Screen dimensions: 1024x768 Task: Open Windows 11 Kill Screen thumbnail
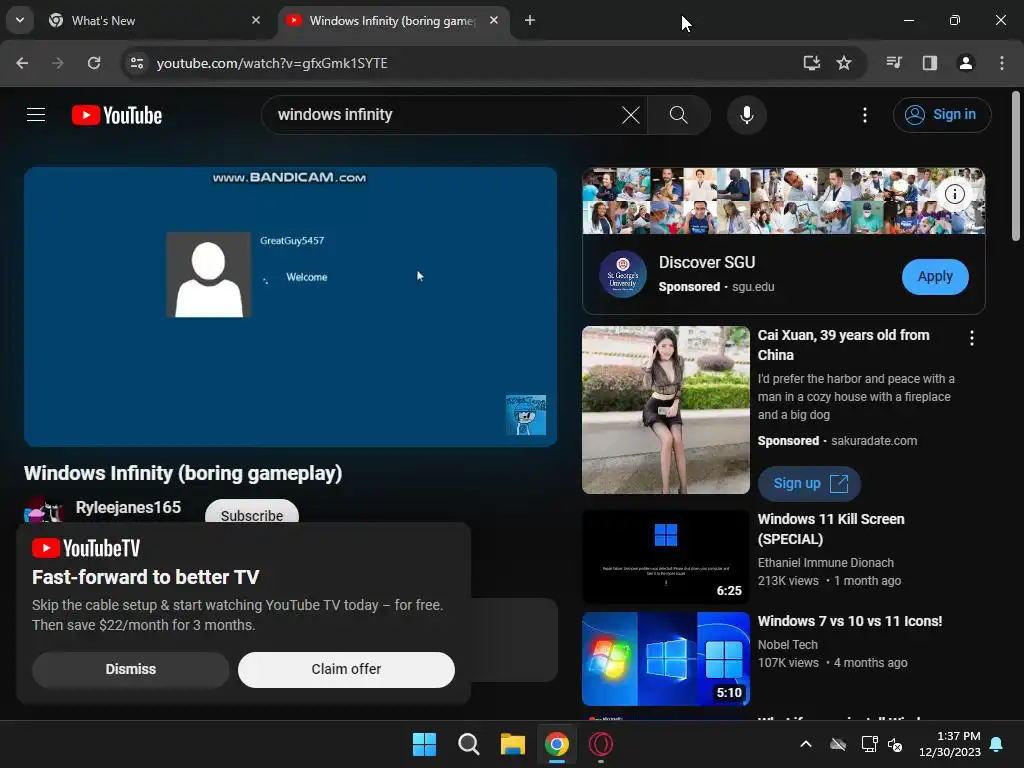665,557
